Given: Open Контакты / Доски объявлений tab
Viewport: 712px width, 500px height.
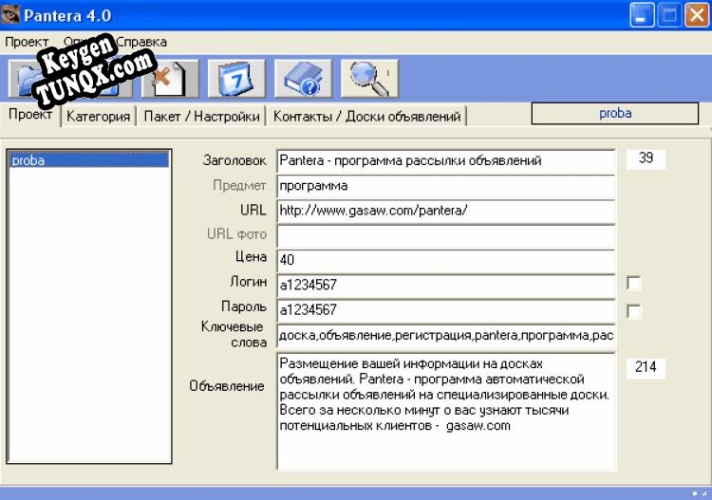Looking at the screenshot, I should 367,116.
